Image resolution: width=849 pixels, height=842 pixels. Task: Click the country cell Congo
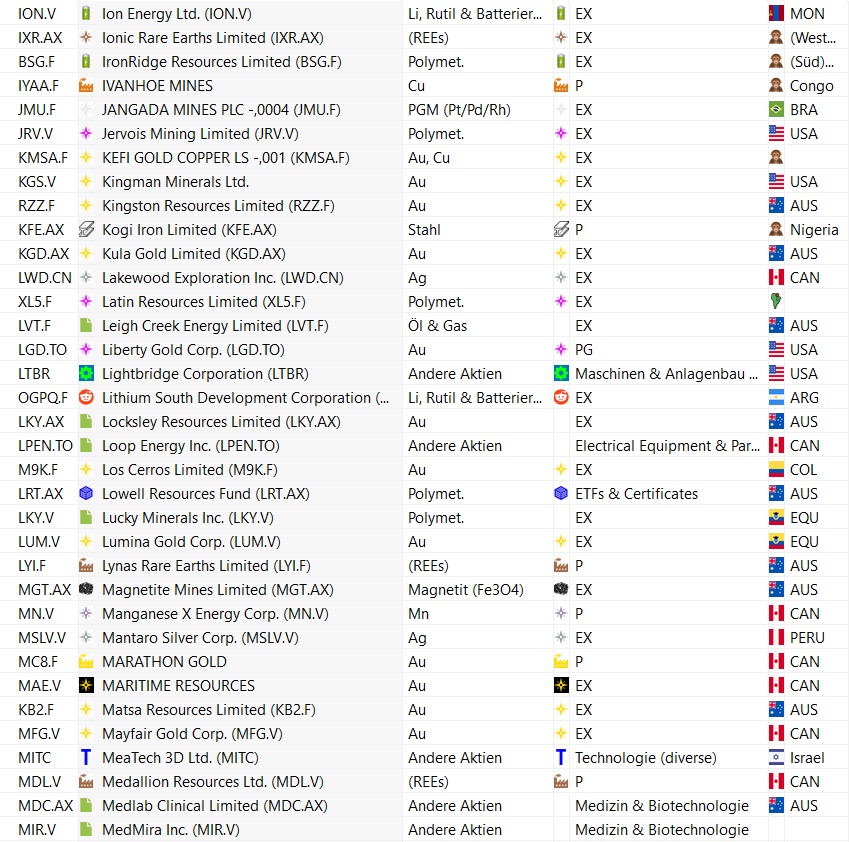tap(812, 86)
